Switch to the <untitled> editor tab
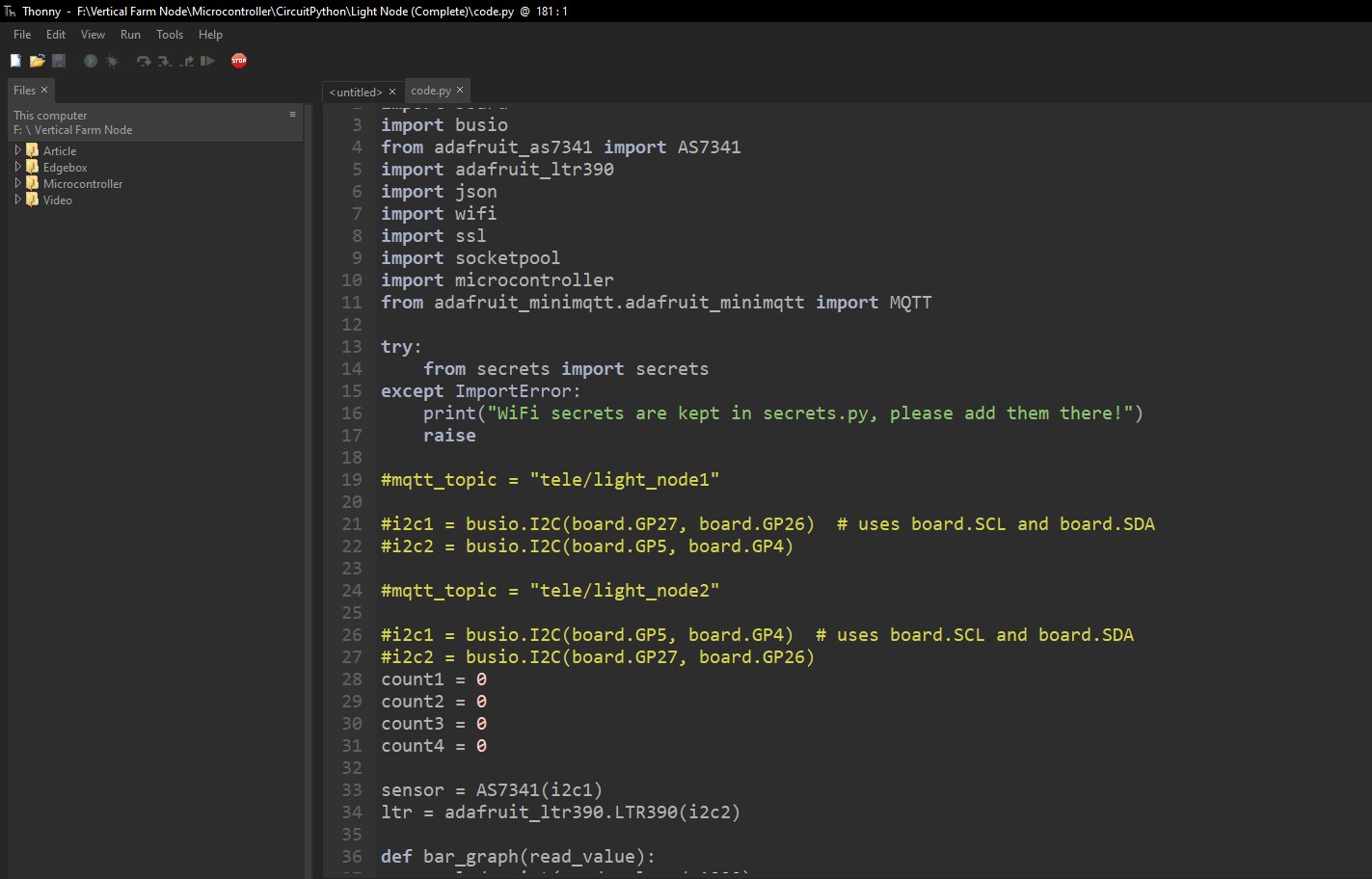1372x879 pixels. [355, 93]
